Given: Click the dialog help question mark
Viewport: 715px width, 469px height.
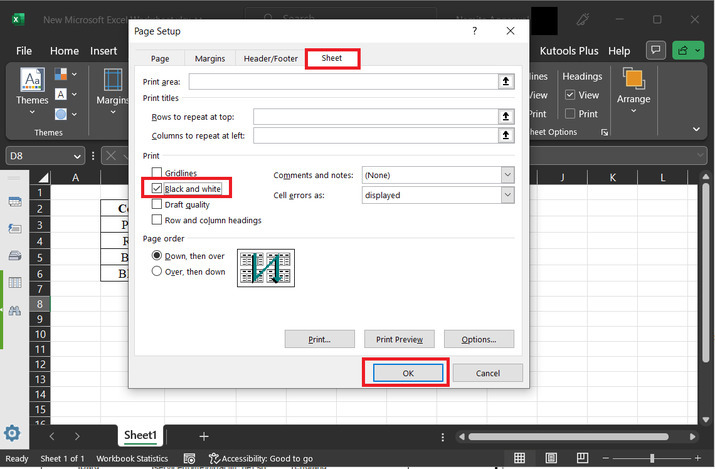Looking at the screenshot, I should click(x=475, y=31).
